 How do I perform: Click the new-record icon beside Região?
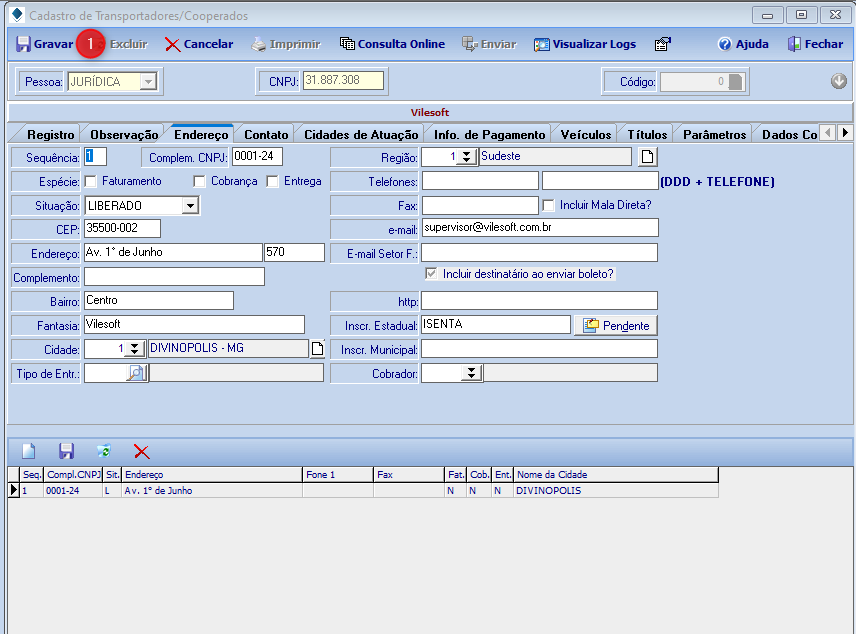(647, 157)
